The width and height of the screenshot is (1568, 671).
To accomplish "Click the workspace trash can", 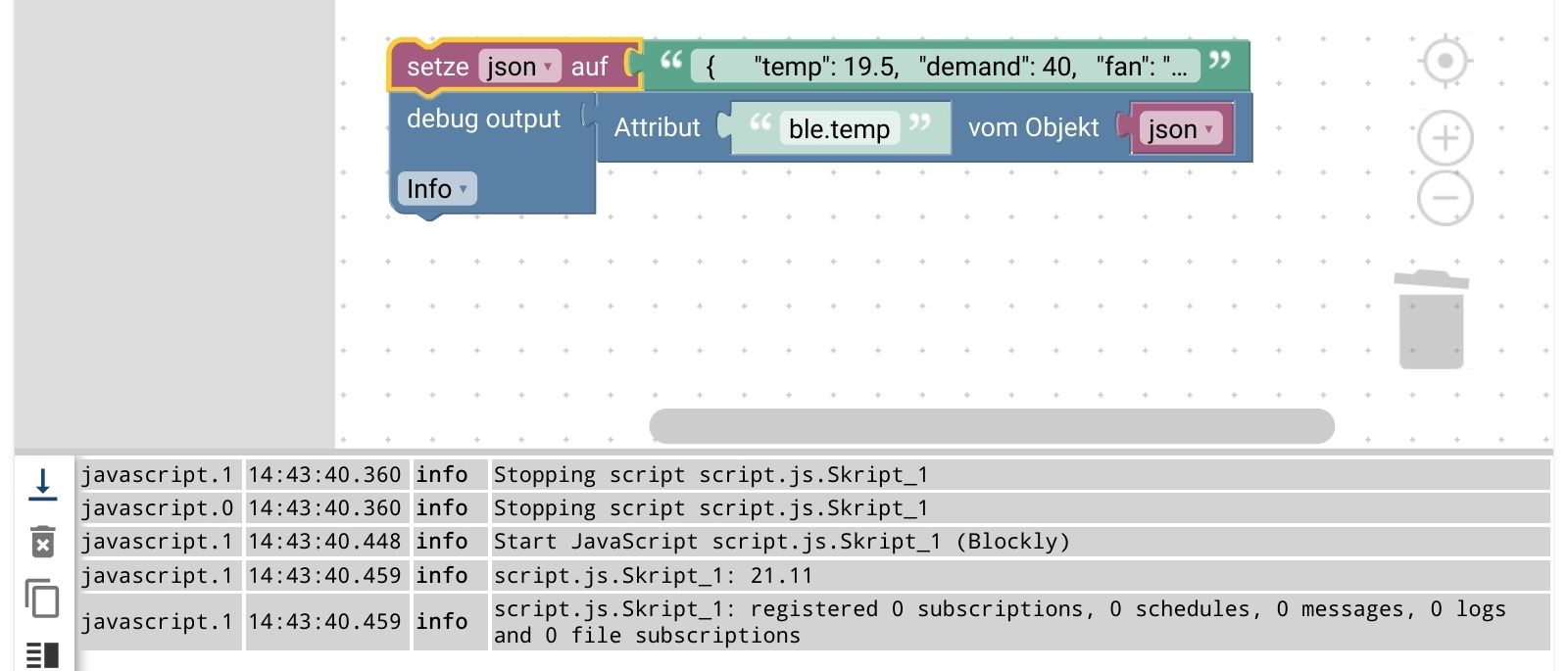I will click(x=1431, y=321).
